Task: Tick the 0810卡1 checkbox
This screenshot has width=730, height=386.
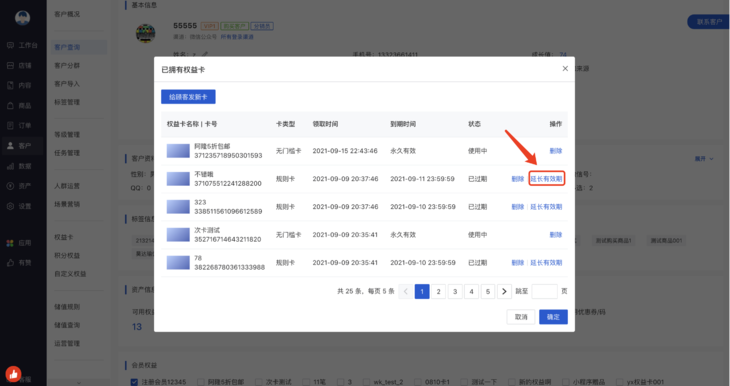Action: pyautogui.click(x=418, y=382)
